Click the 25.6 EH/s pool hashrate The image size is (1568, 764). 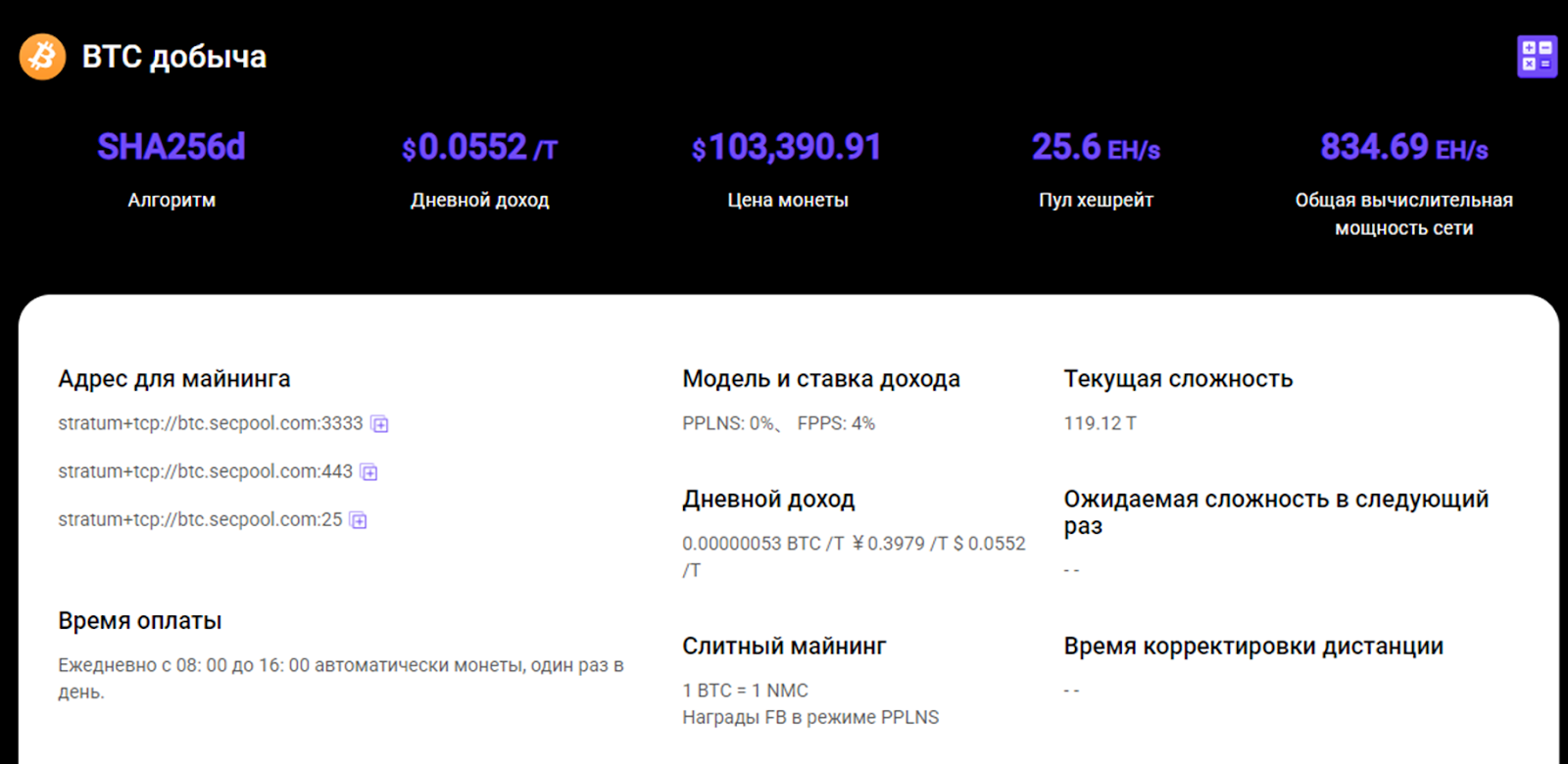pyautogui.click(x=1096, y=148)
